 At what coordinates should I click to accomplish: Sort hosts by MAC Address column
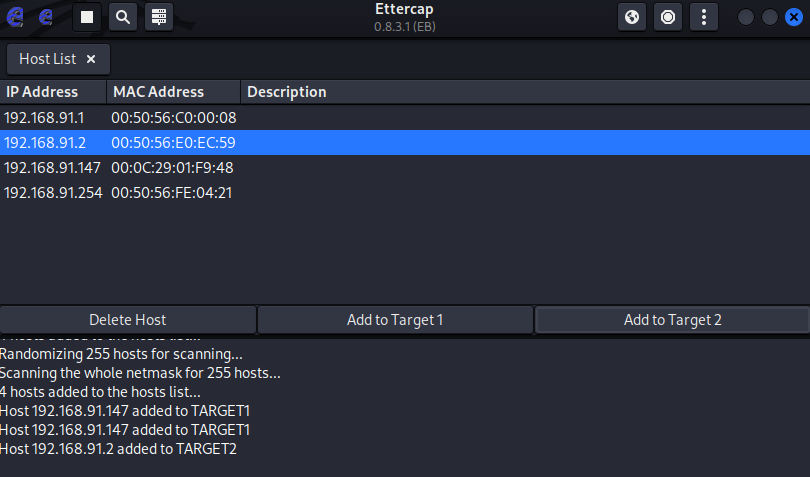(173, 92)
